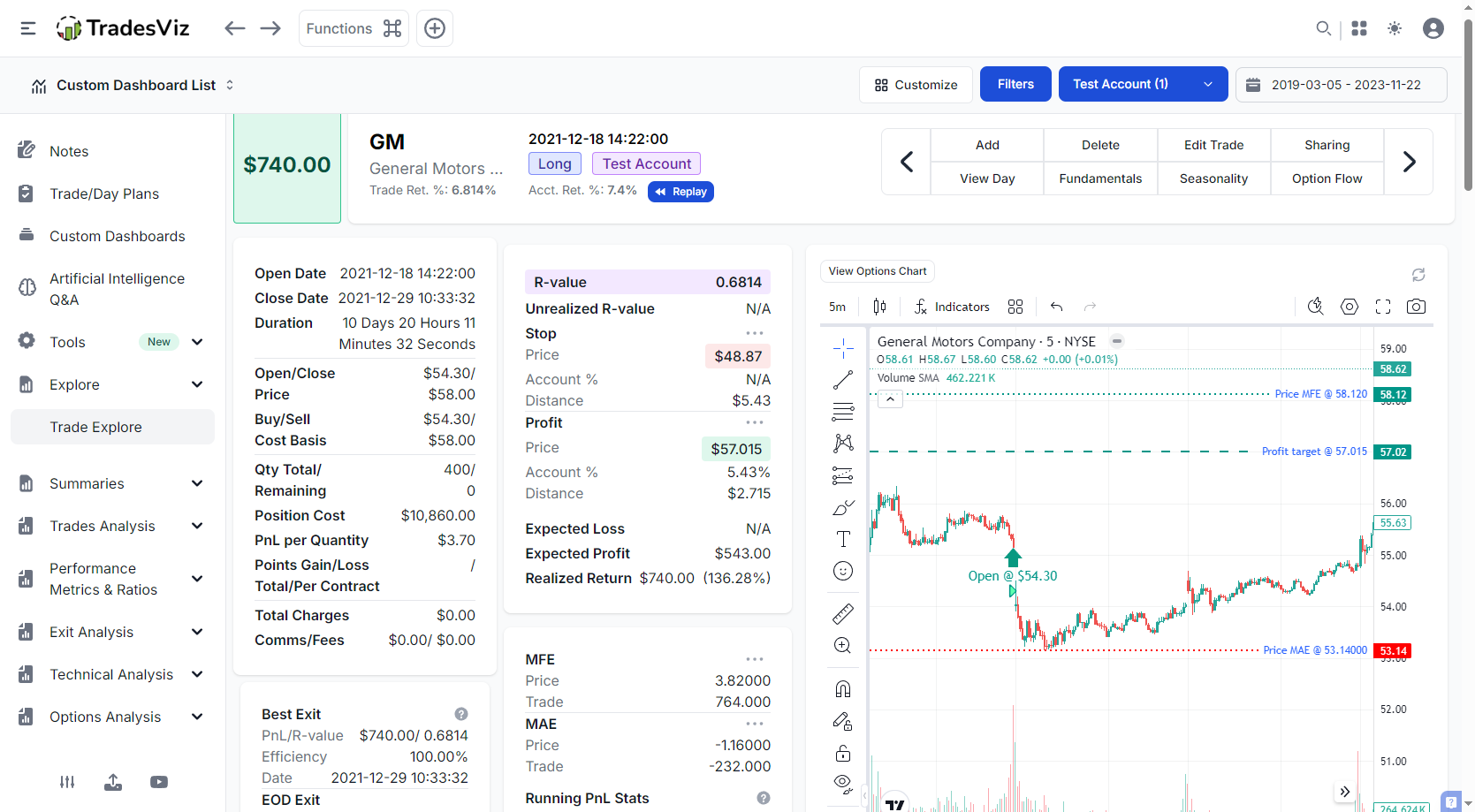This screenshot has width=1475, height=812.
Task: Open the search magnifier icon
Action: [x=1323, y=28]
